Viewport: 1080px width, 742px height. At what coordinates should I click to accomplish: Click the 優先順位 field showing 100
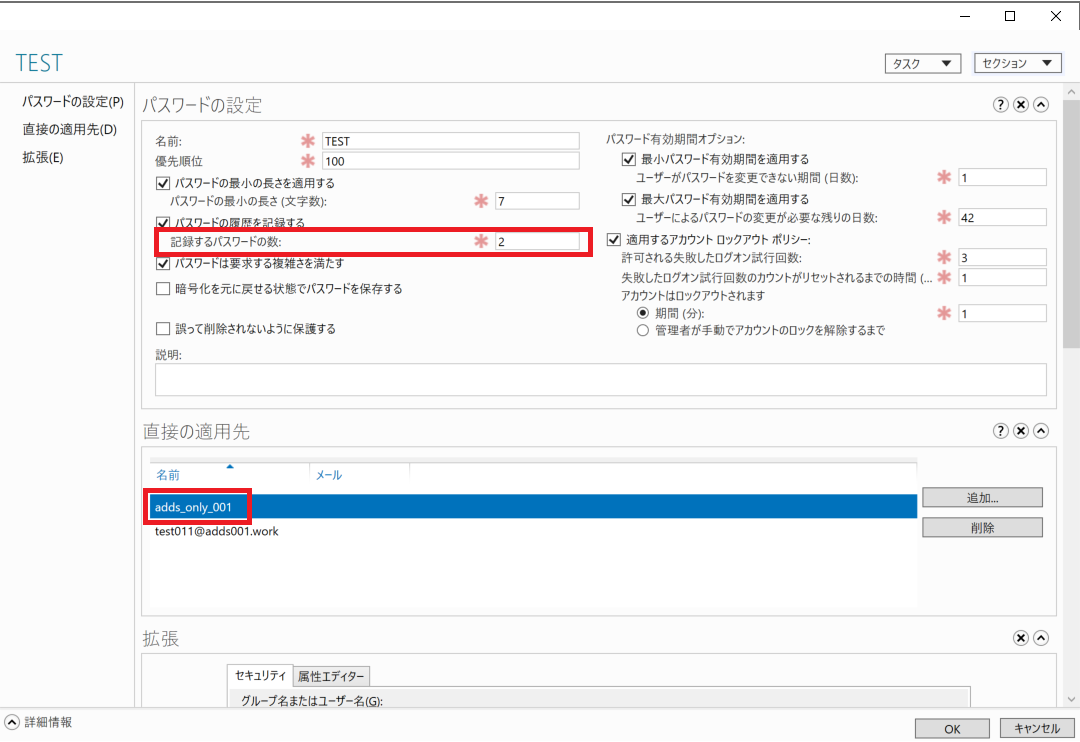[450, 161]
